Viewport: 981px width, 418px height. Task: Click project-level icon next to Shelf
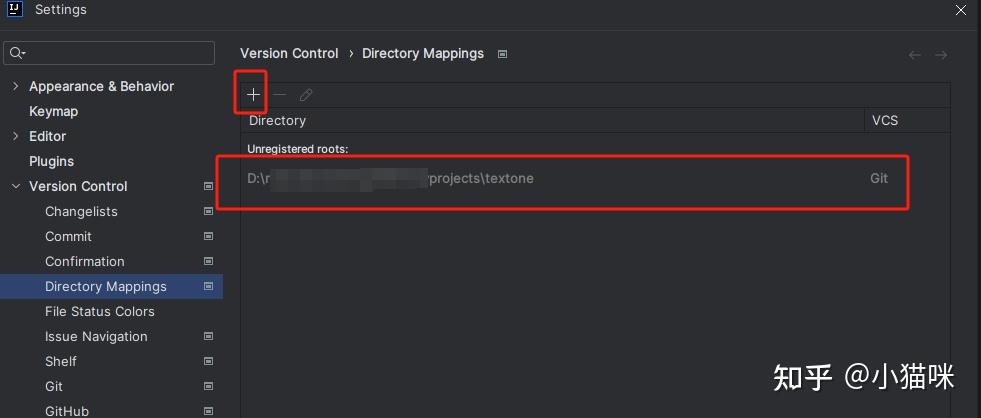tap(208, 361)
